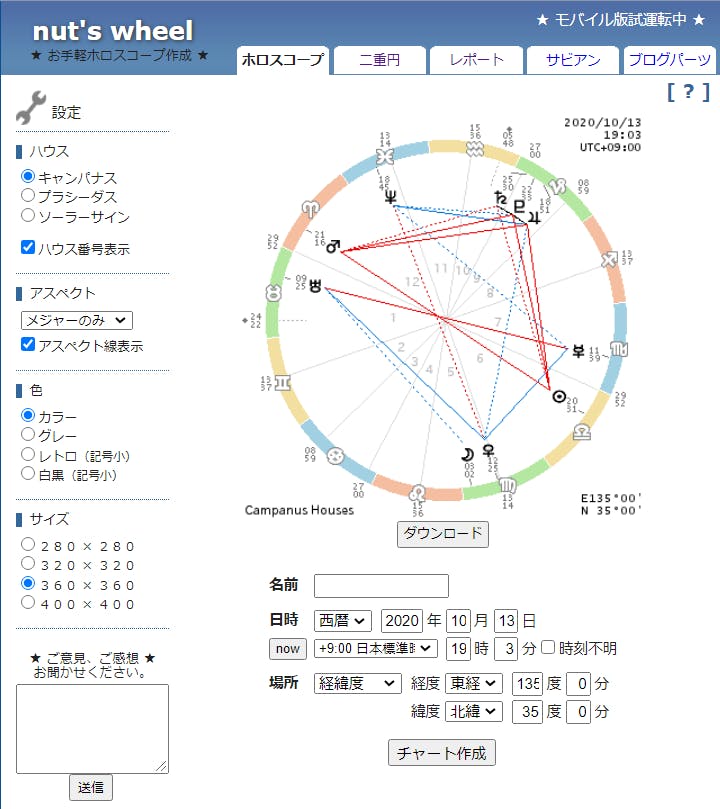Open the サビアン tab
Image resolution: width=720 pixels, height=809 pixels.
[x=572, y=60]
